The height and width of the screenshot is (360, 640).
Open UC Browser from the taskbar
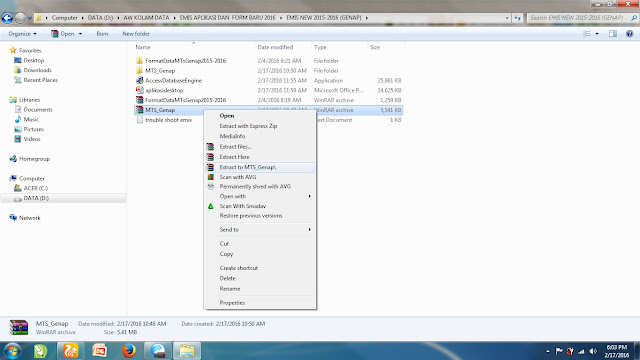[70, 351]
